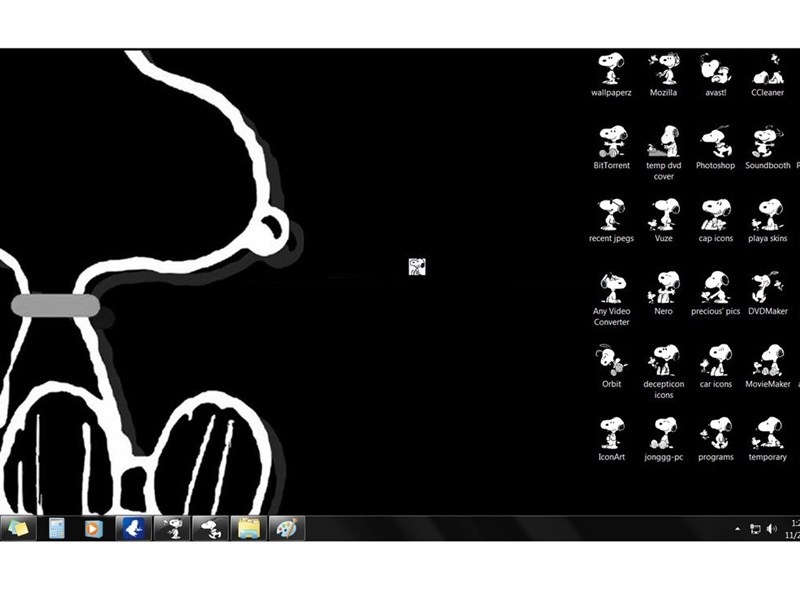Click the CCleaner desktop shortcut
The image size is (800, 600).
coord(767,74)
